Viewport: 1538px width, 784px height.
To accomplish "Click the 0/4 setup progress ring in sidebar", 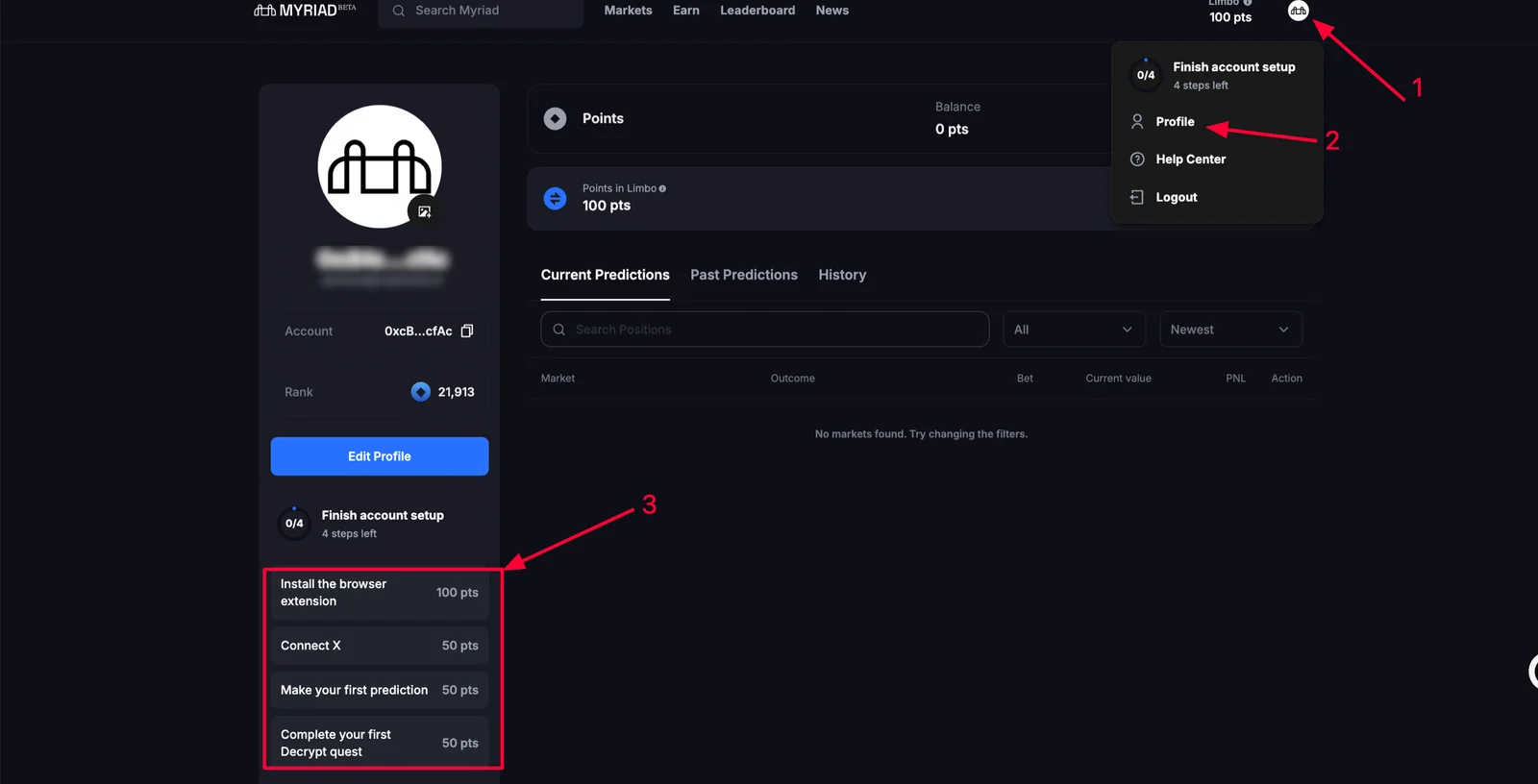I will click(294, 524).
